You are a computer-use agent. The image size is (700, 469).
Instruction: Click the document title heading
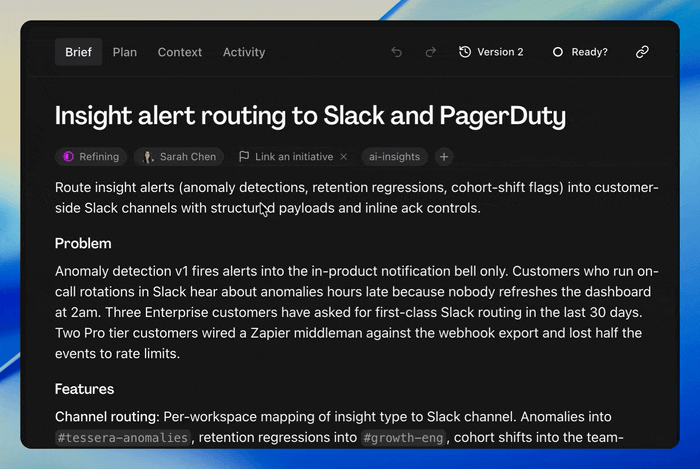[310, 116]
